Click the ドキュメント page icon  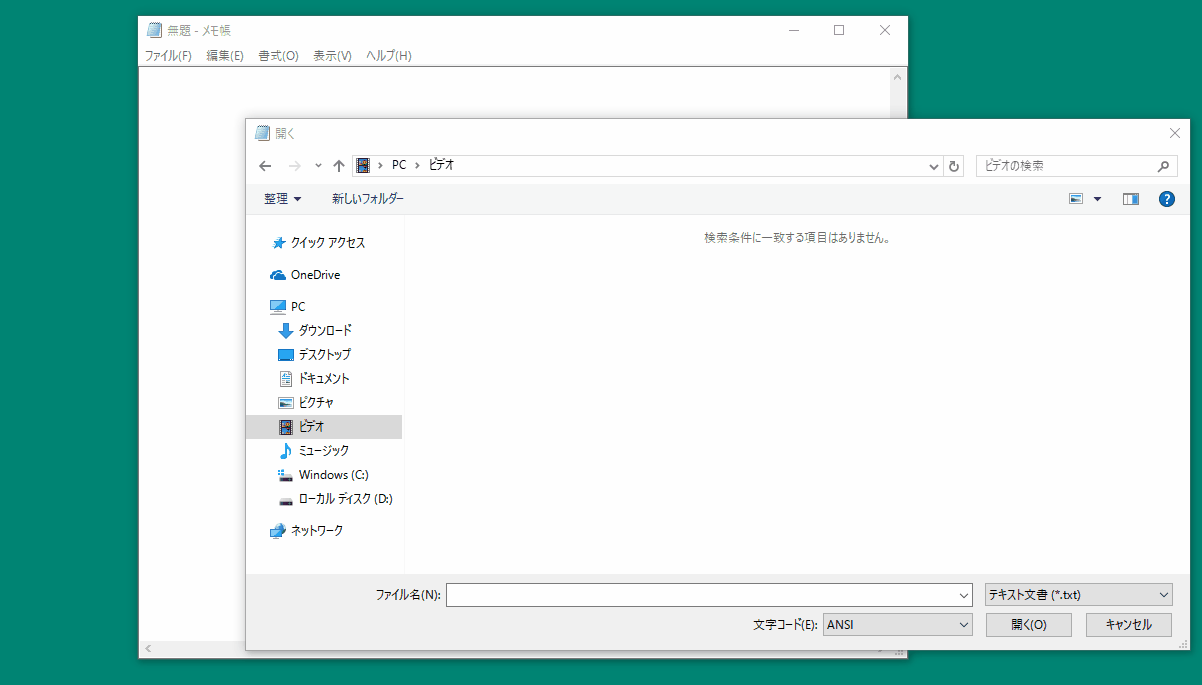click(x=286, y=378)
